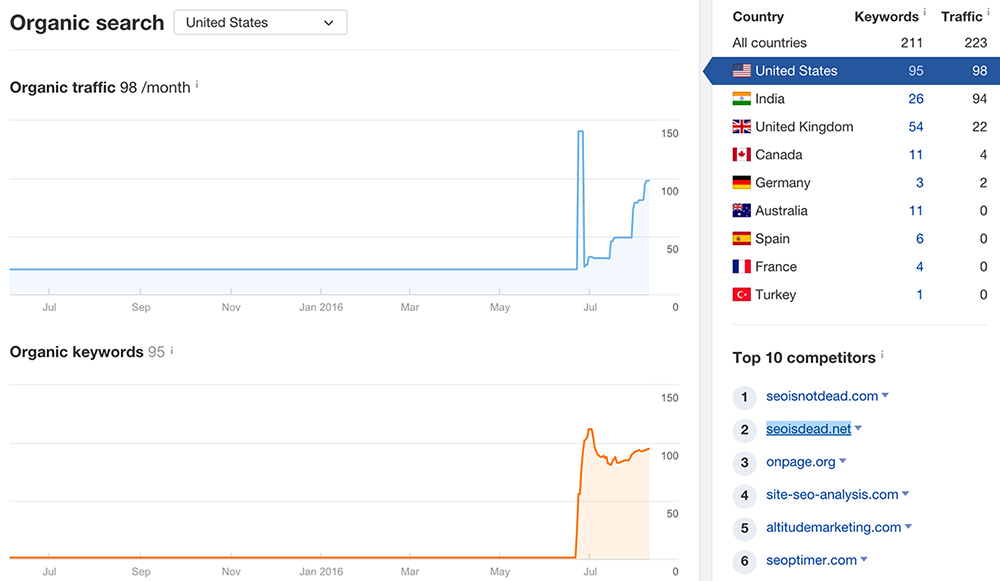The width and height of the screenshot is (1000, 581).
Task: Expand dropdown arrow next to onpage.org
Action: click(842, 461)
